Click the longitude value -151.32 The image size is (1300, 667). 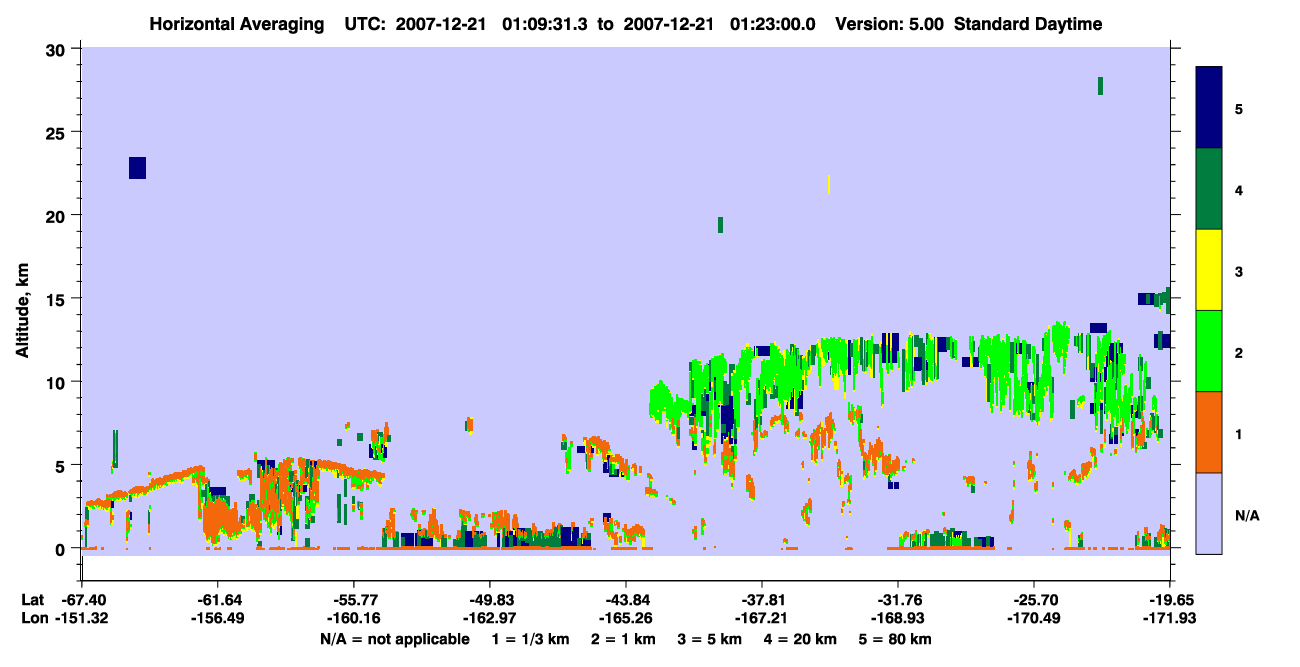click(x=80, y=618)
